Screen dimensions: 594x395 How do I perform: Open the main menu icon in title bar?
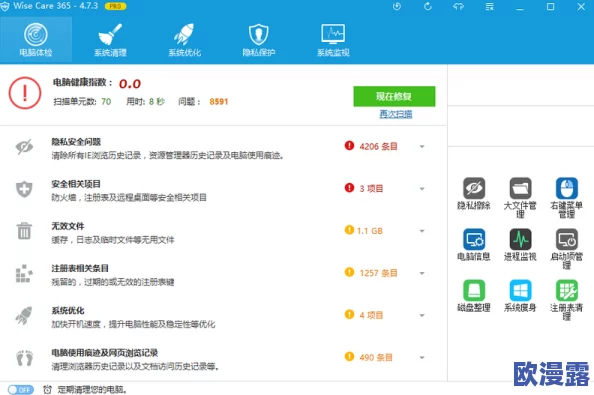tap(489, 6)
